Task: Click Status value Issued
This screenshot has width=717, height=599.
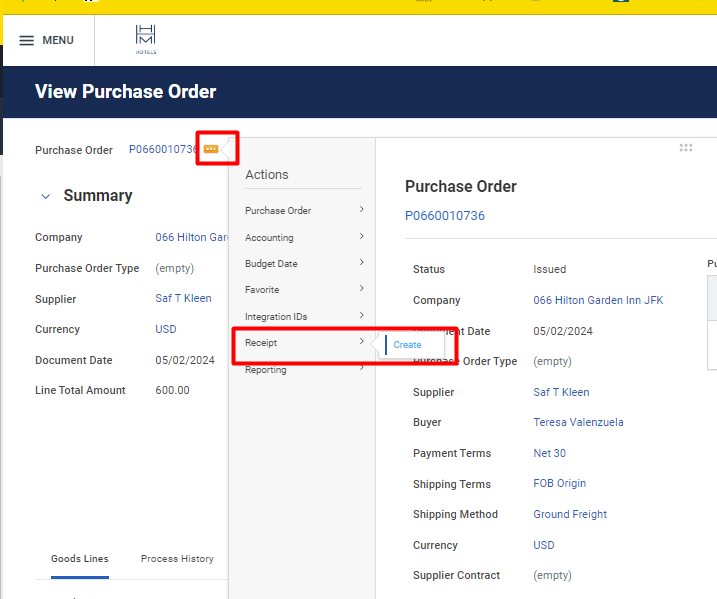Action: click(x=549, y=269)
